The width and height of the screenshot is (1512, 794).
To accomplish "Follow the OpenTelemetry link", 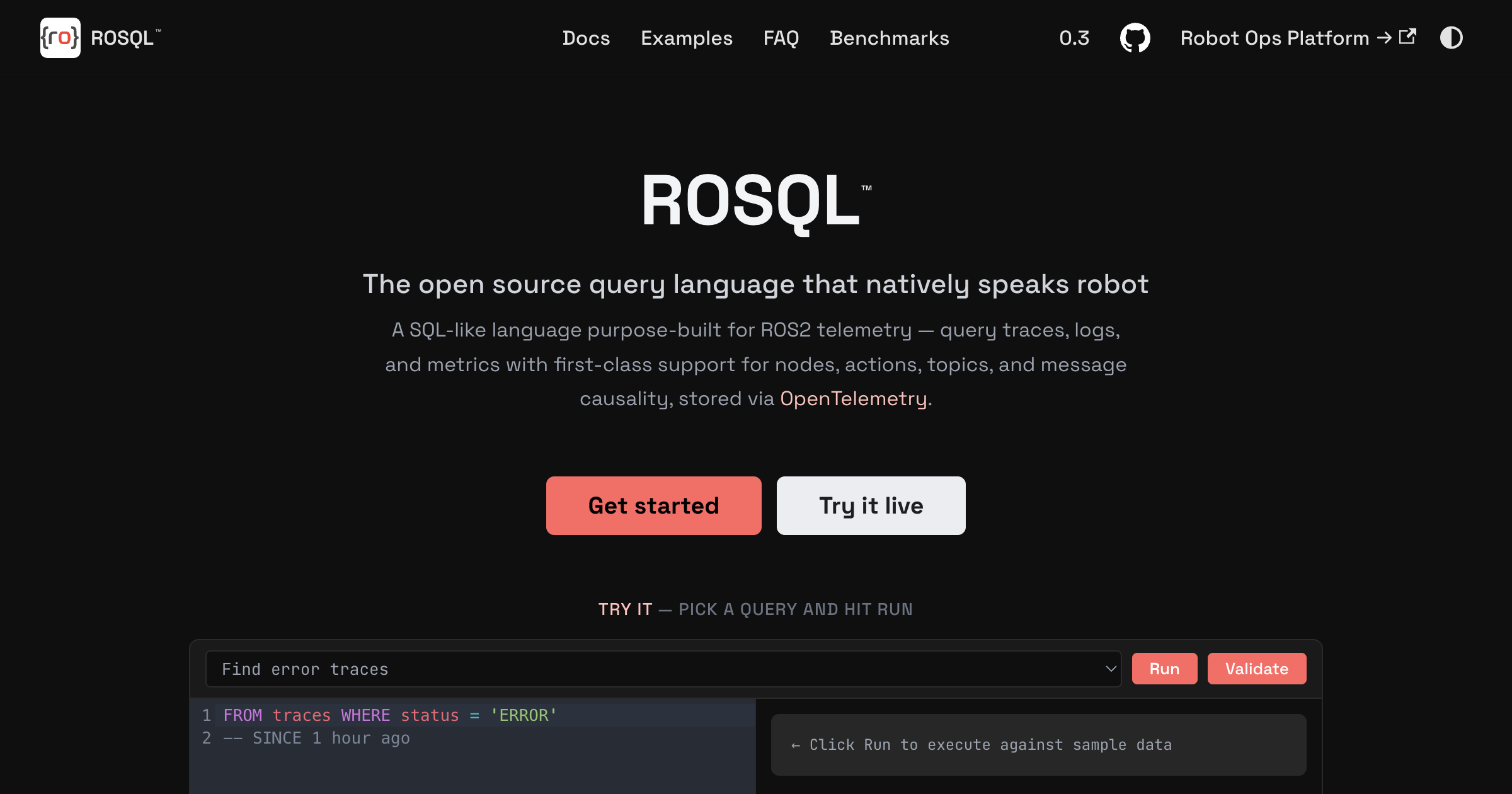I will click(x=854, y=399).
